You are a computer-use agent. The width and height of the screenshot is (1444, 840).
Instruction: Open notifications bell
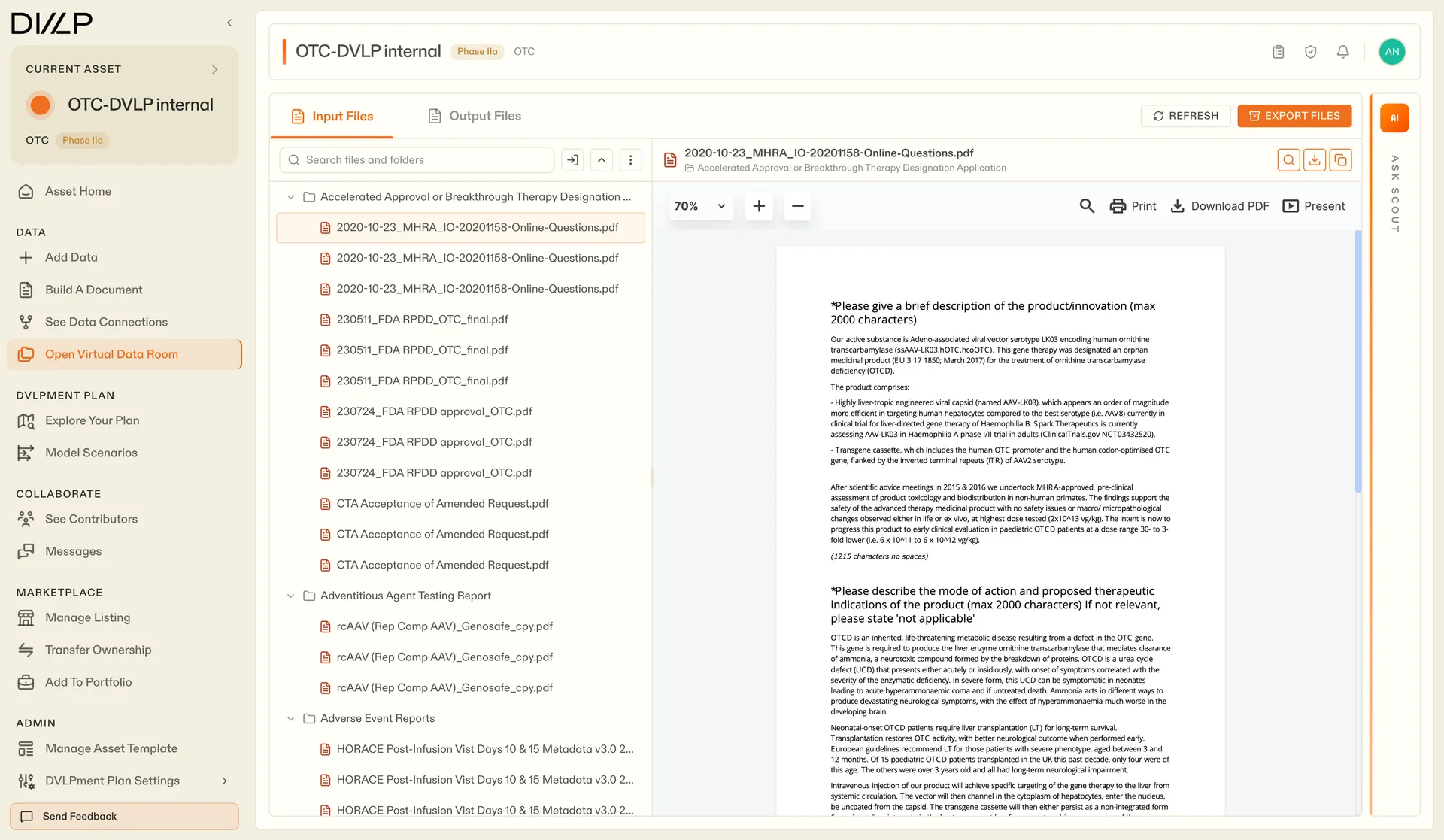(x=1343, y=52)
